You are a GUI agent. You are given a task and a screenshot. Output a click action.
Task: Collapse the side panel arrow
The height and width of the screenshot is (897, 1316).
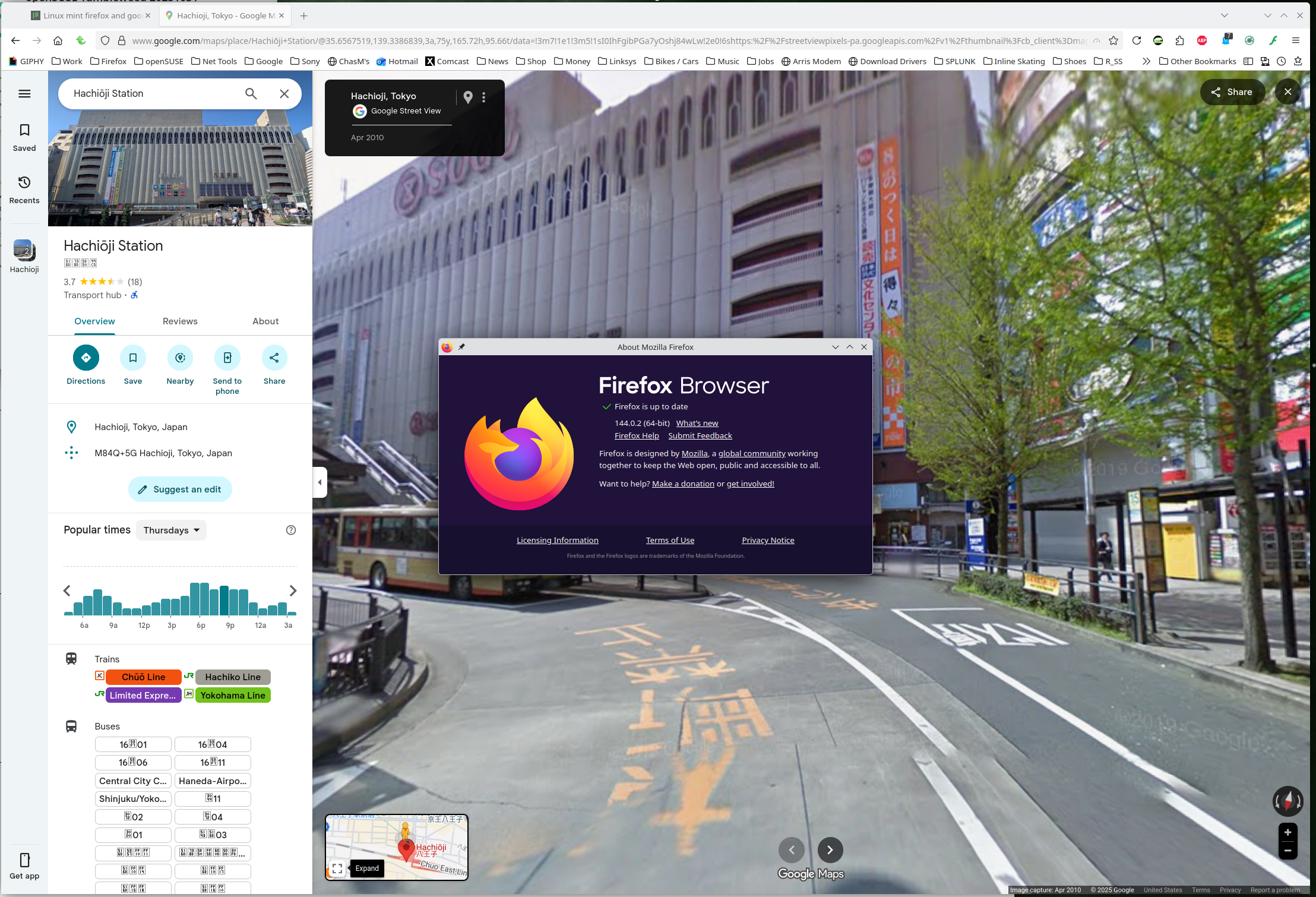click(x=319, y=482)
